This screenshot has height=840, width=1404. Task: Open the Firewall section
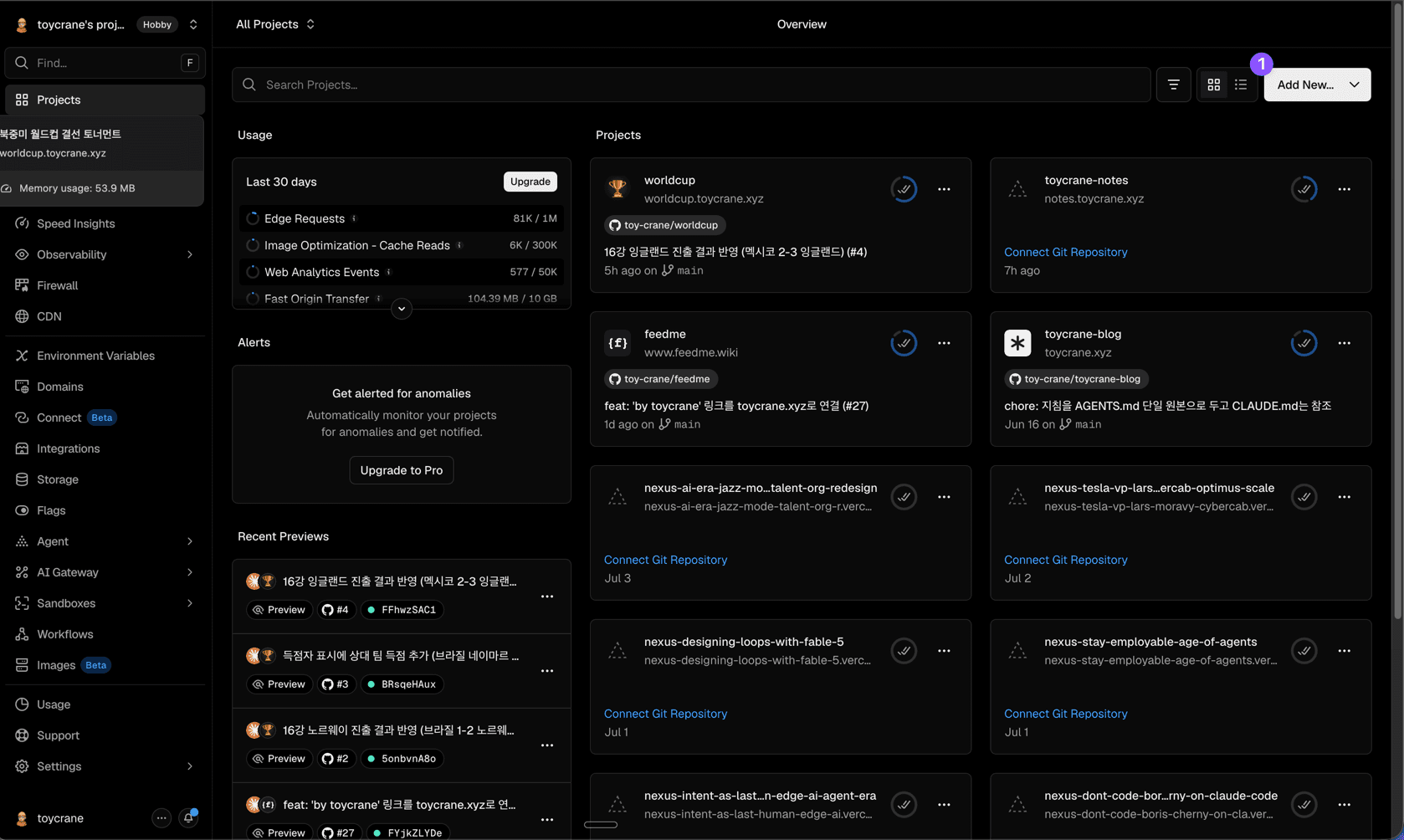click(x=57, y=285)
